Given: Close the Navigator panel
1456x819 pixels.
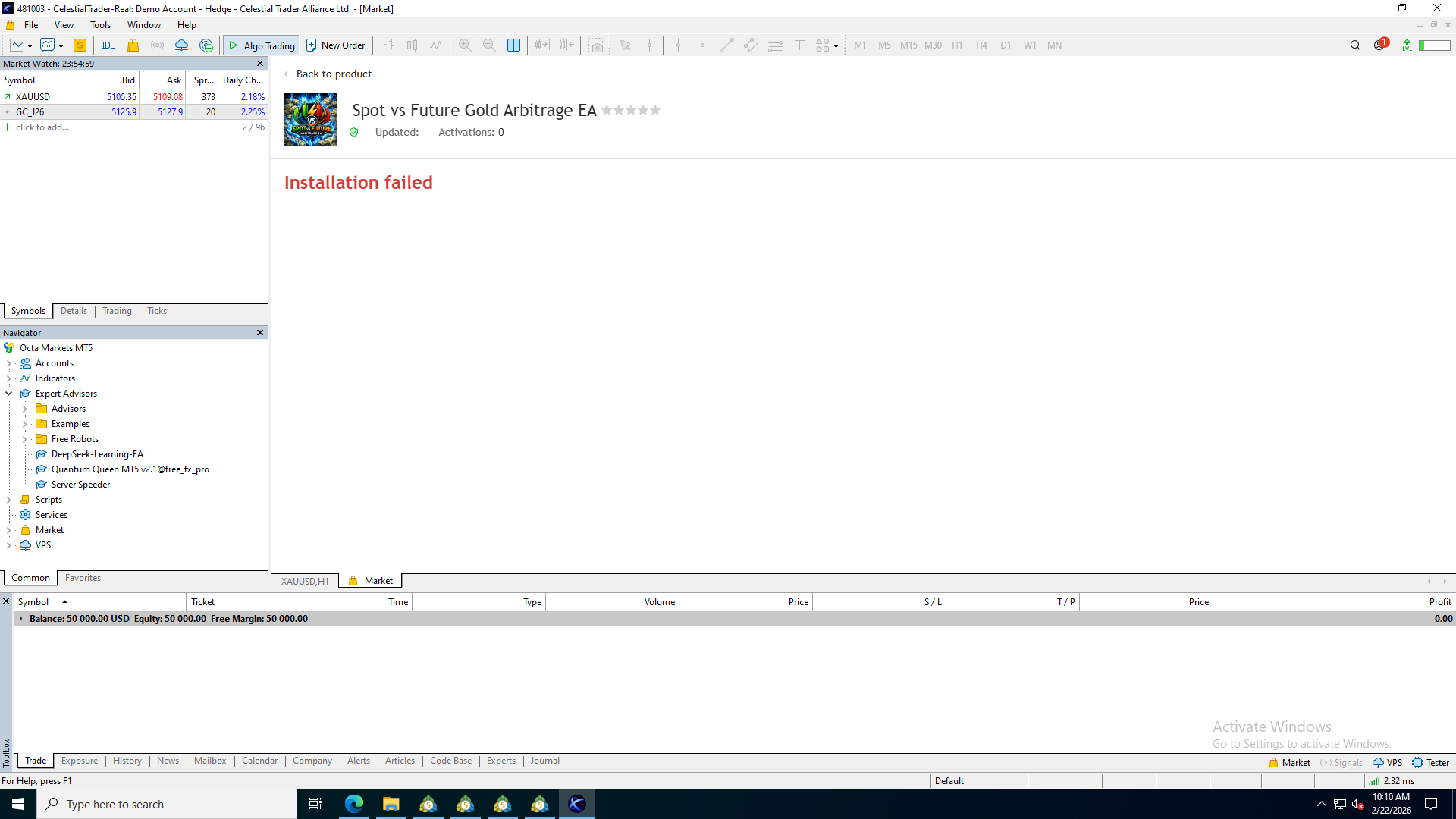Looking at the screenshot, I should point(260,333).
